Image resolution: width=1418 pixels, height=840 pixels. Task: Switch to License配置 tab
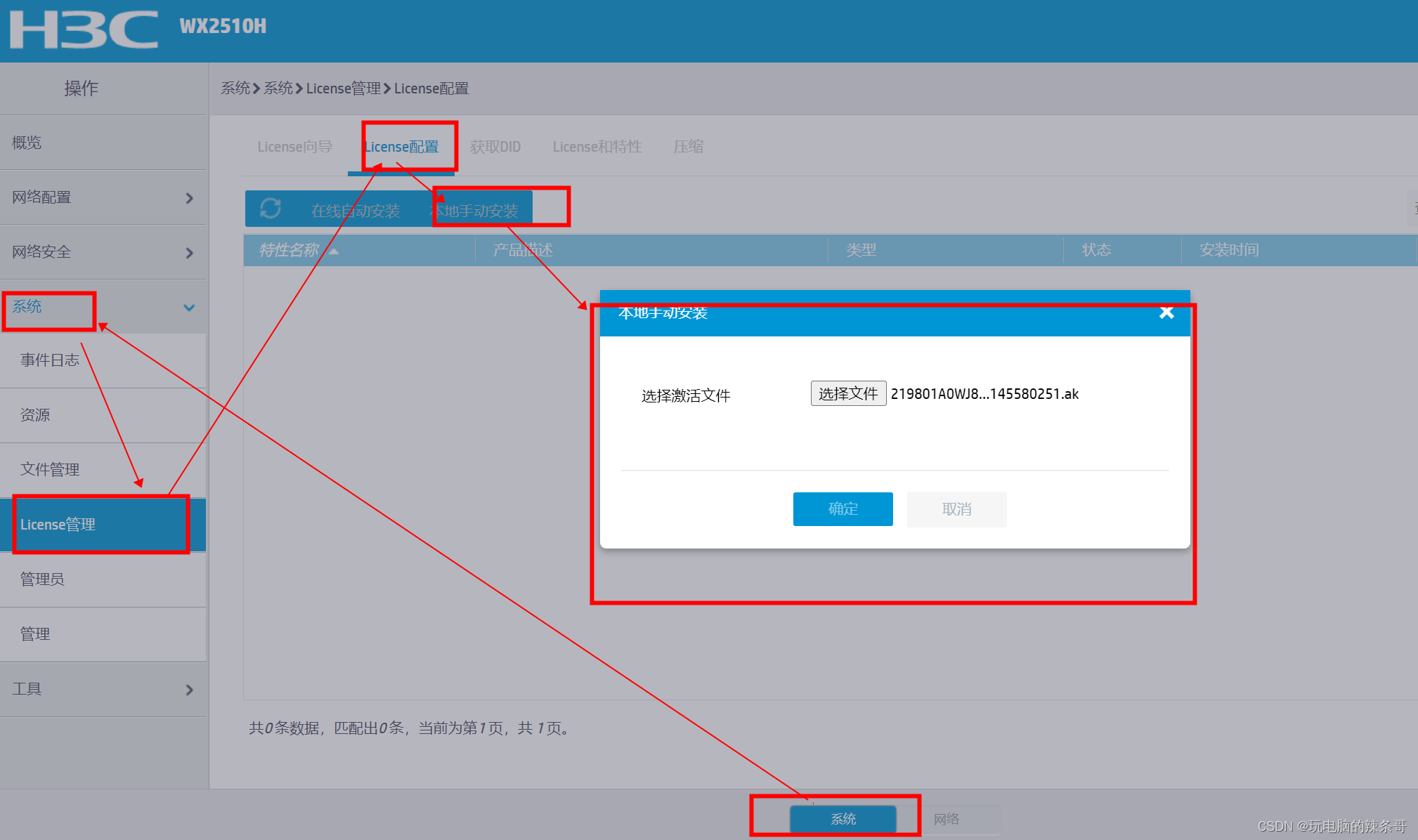401,147
